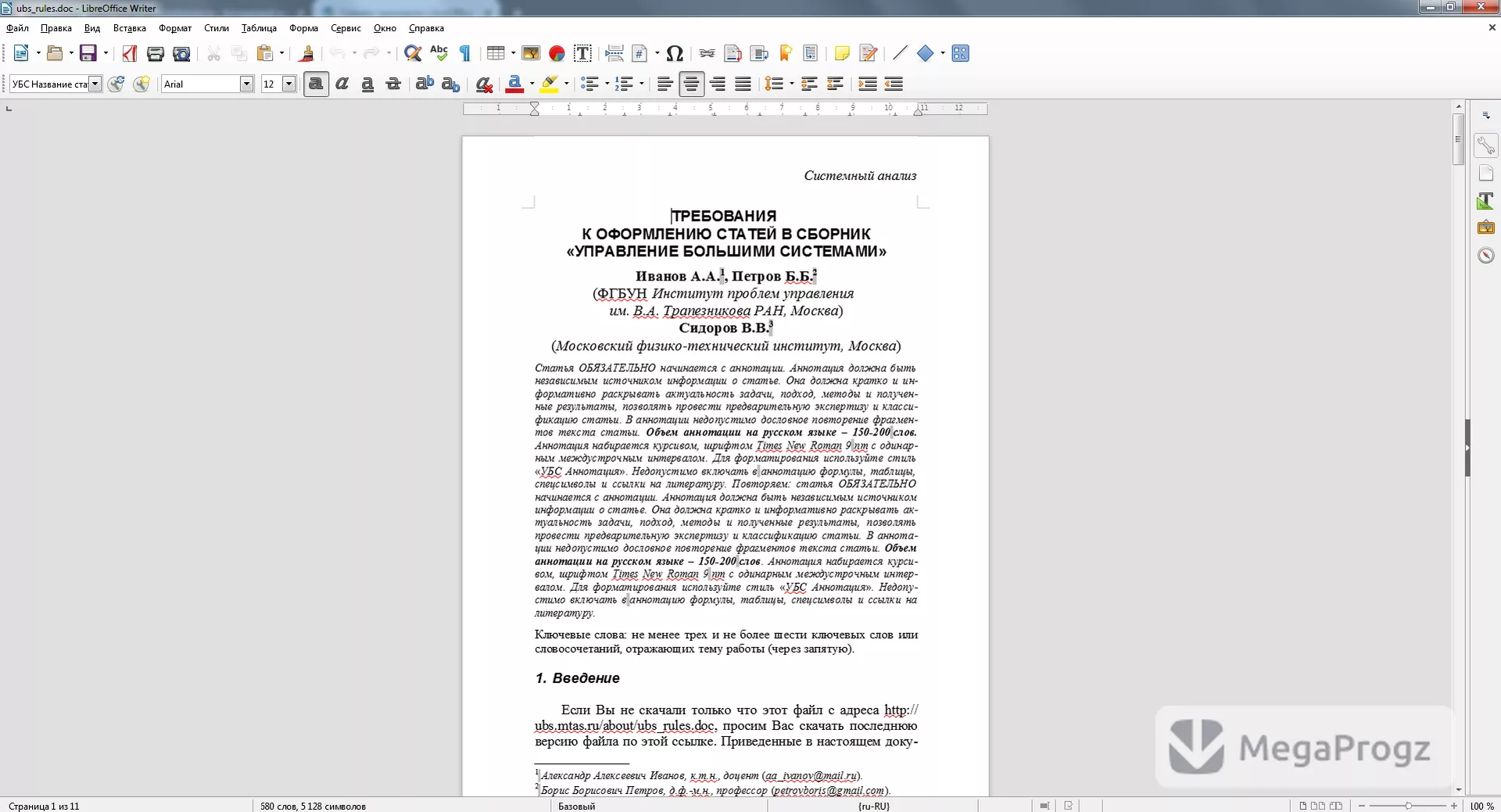1501x812 pixels.
Task: Open the Формат menu
Action: [x=175, y=28]
